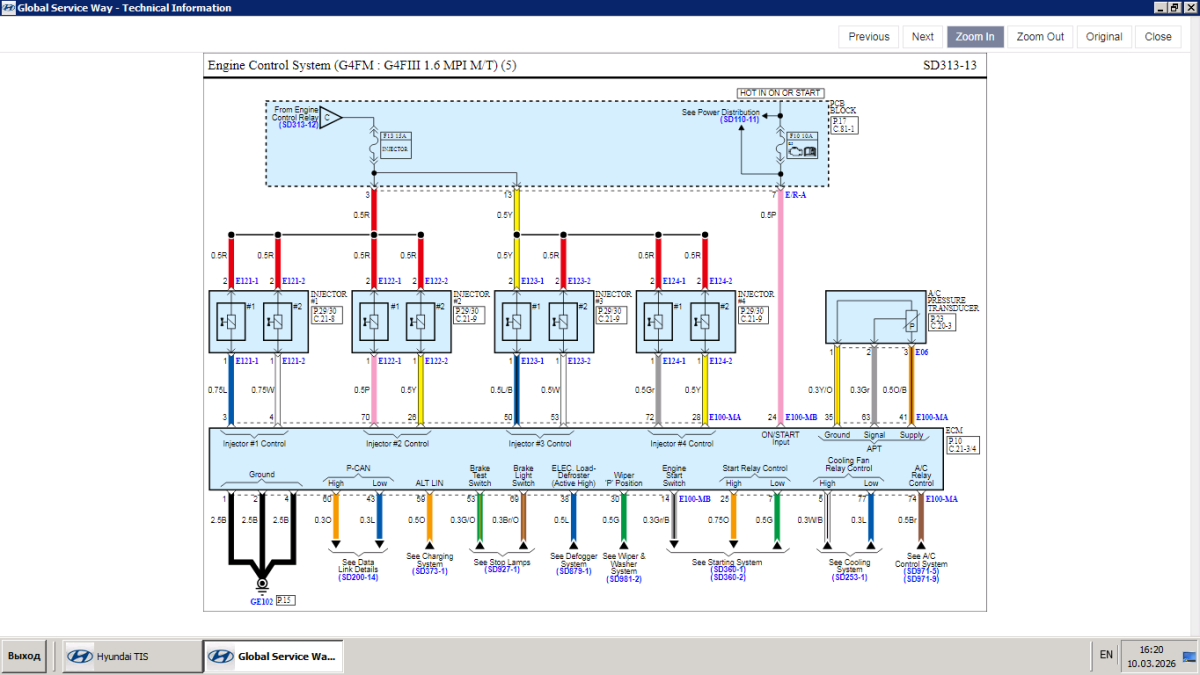Open the EN language indicator in tray

[x=1106, y=655]
